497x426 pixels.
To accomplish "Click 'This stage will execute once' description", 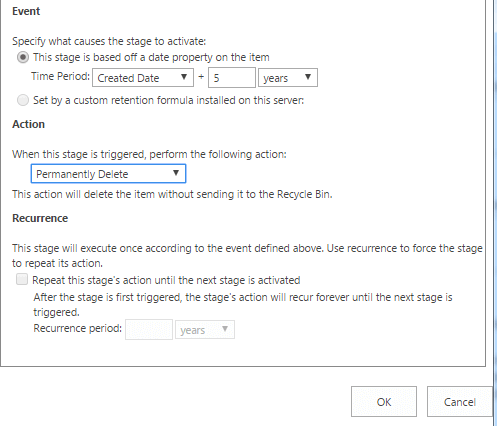I will click(x=247, y=256).
